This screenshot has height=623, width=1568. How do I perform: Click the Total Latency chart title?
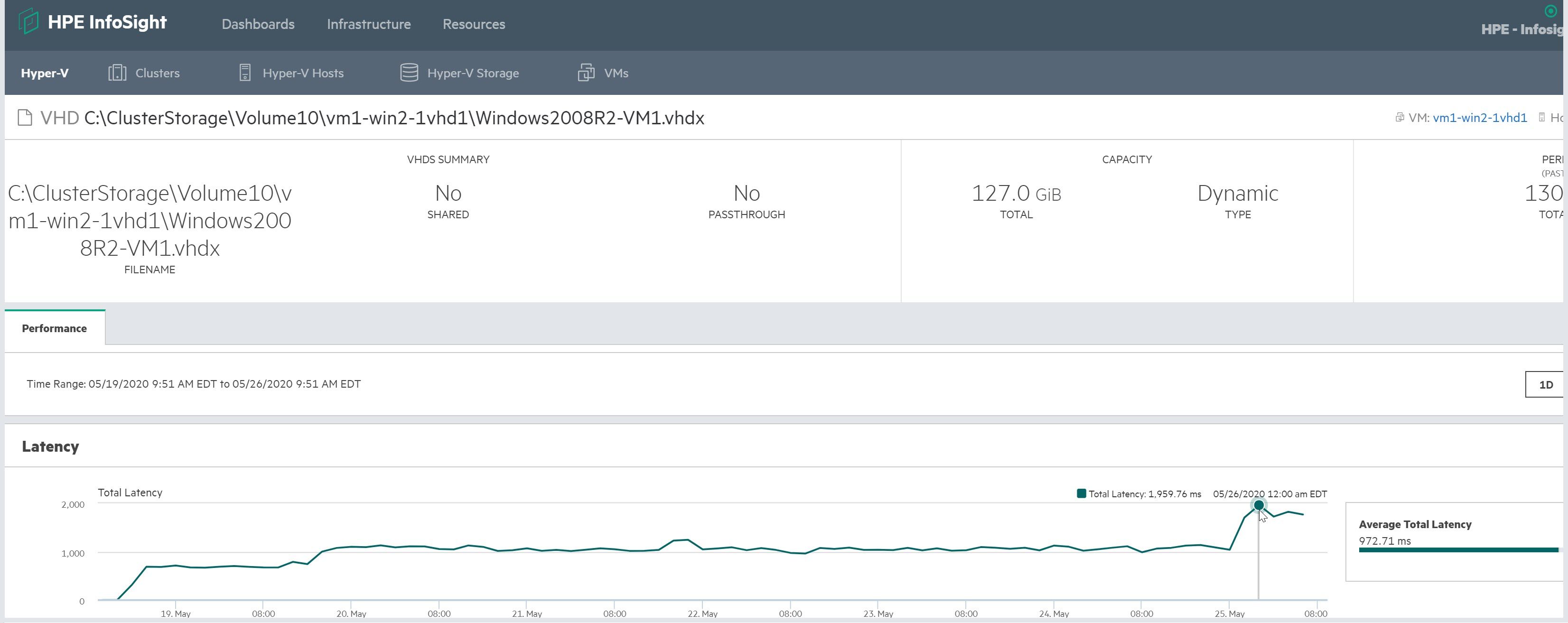tap(130, 493)
